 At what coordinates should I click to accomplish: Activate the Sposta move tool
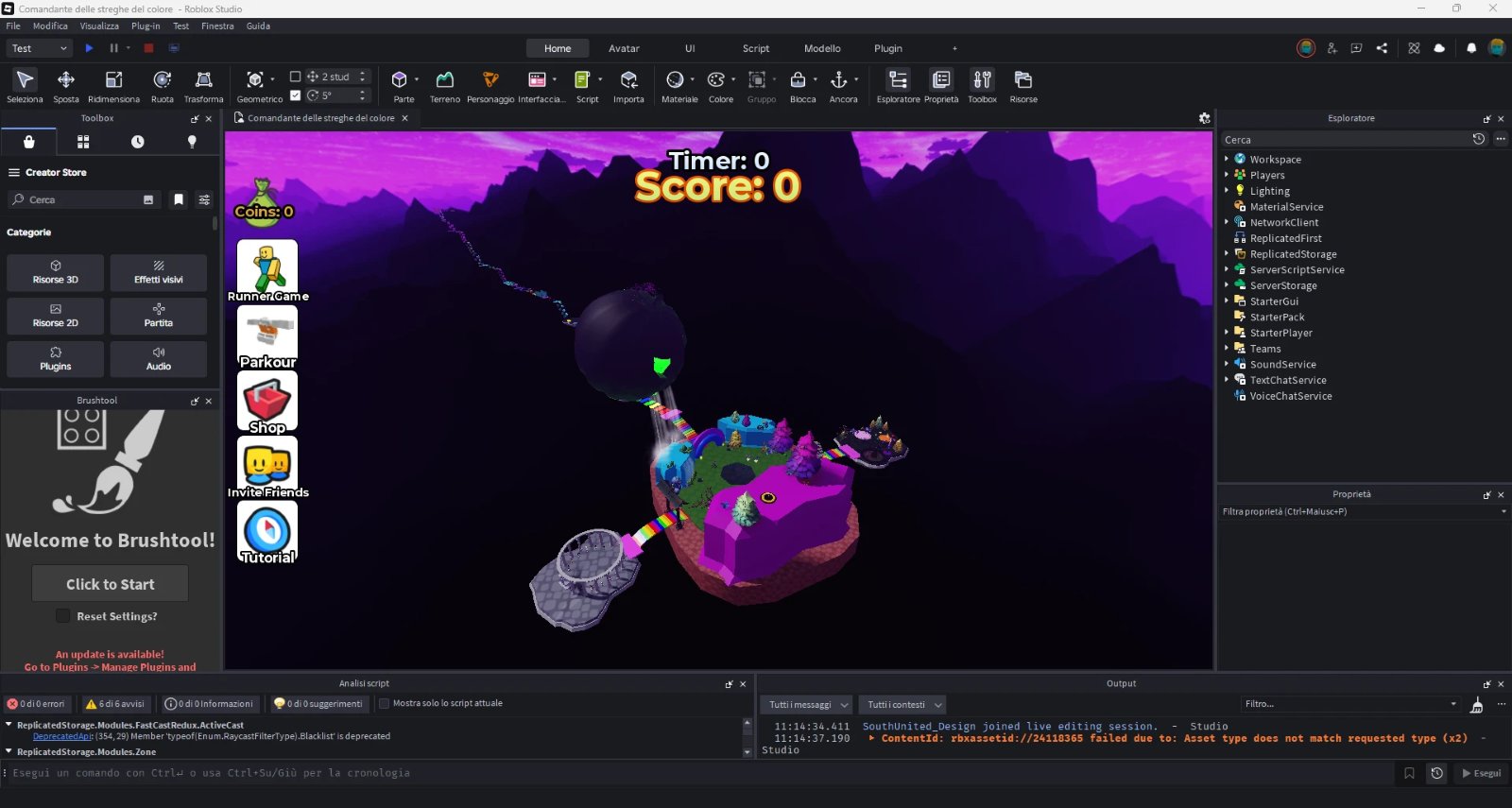click(x=66, y=85)
